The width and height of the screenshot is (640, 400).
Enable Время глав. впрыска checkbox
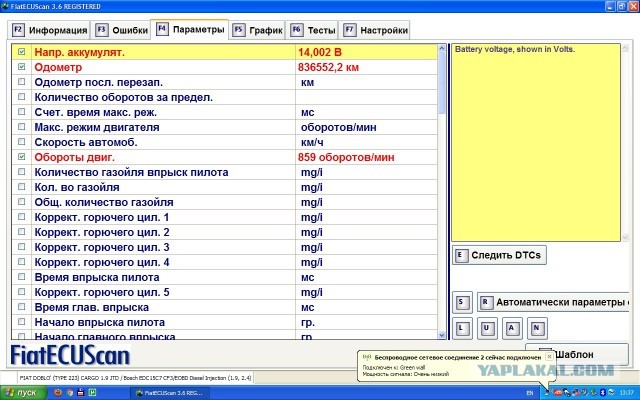(x=22, y=307)
